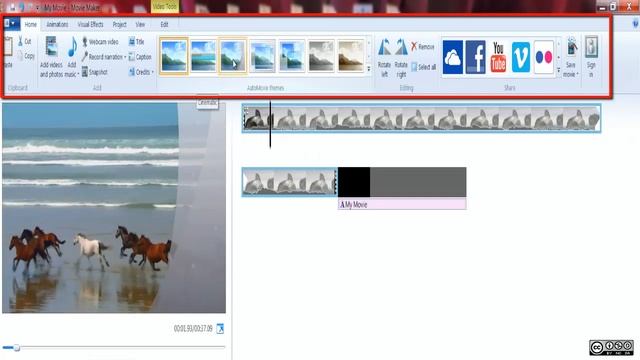Click Select all
This screenshot has width=640, height=360.
[423, 67]
